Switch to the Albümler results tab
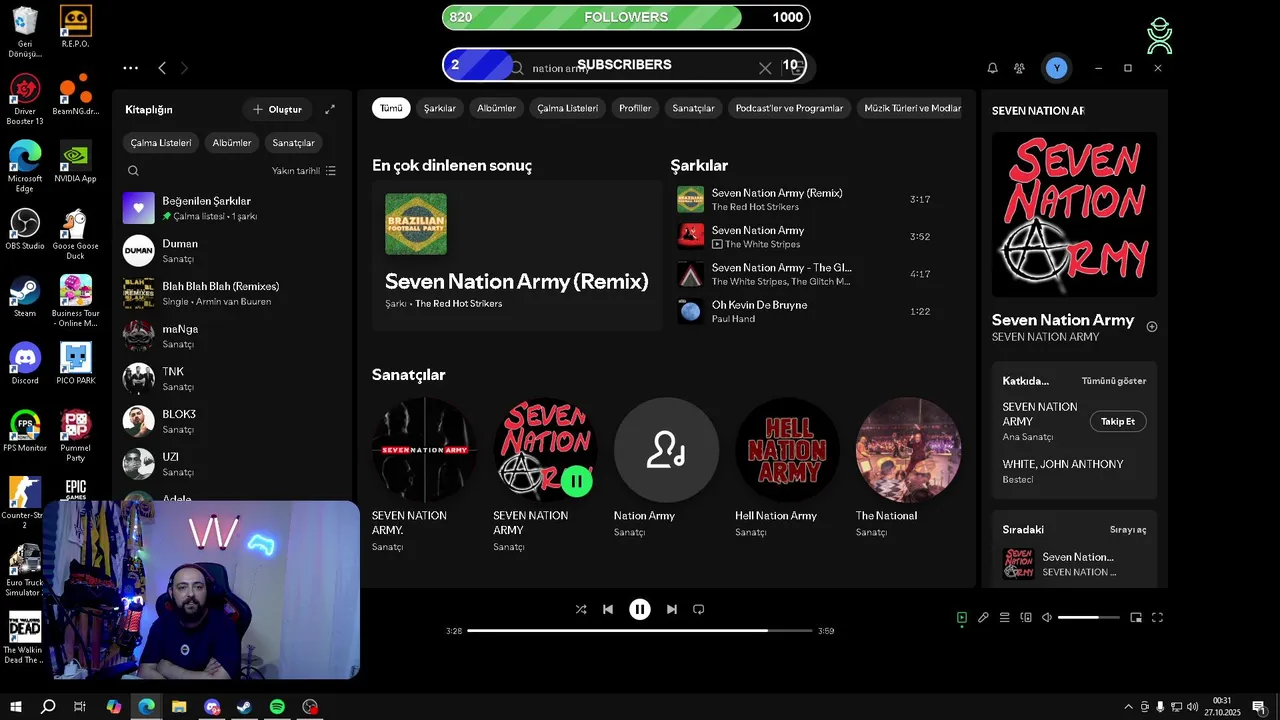The width and height of the screenshot is (1280, 720). pos(497,108)
